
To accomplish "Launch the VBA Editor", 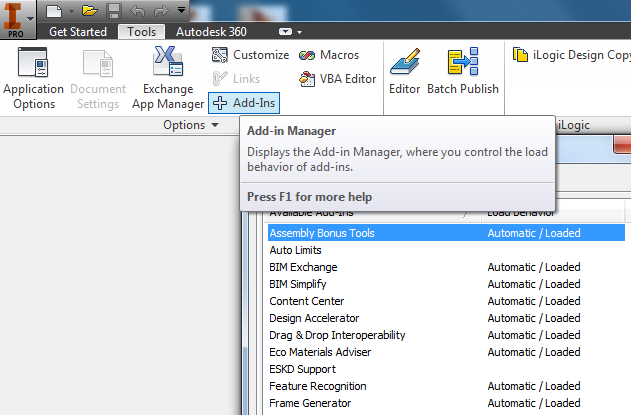I will coord(337,79).
